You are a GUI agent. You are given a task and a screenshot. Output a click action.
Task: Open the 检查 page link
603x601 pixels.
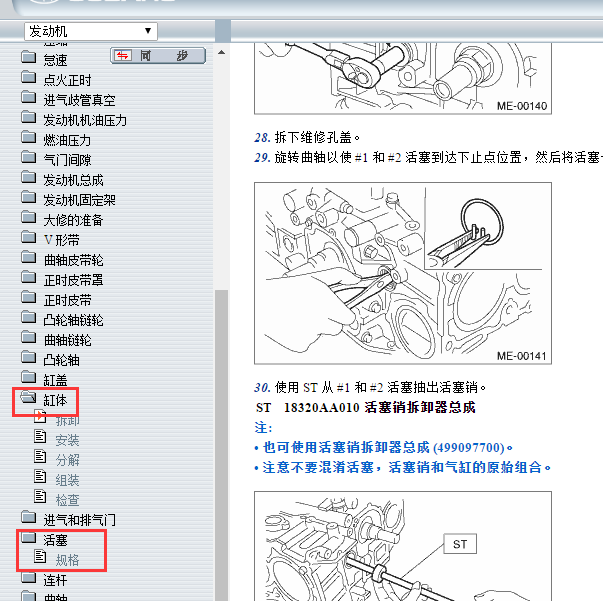[x=68, y=500]
